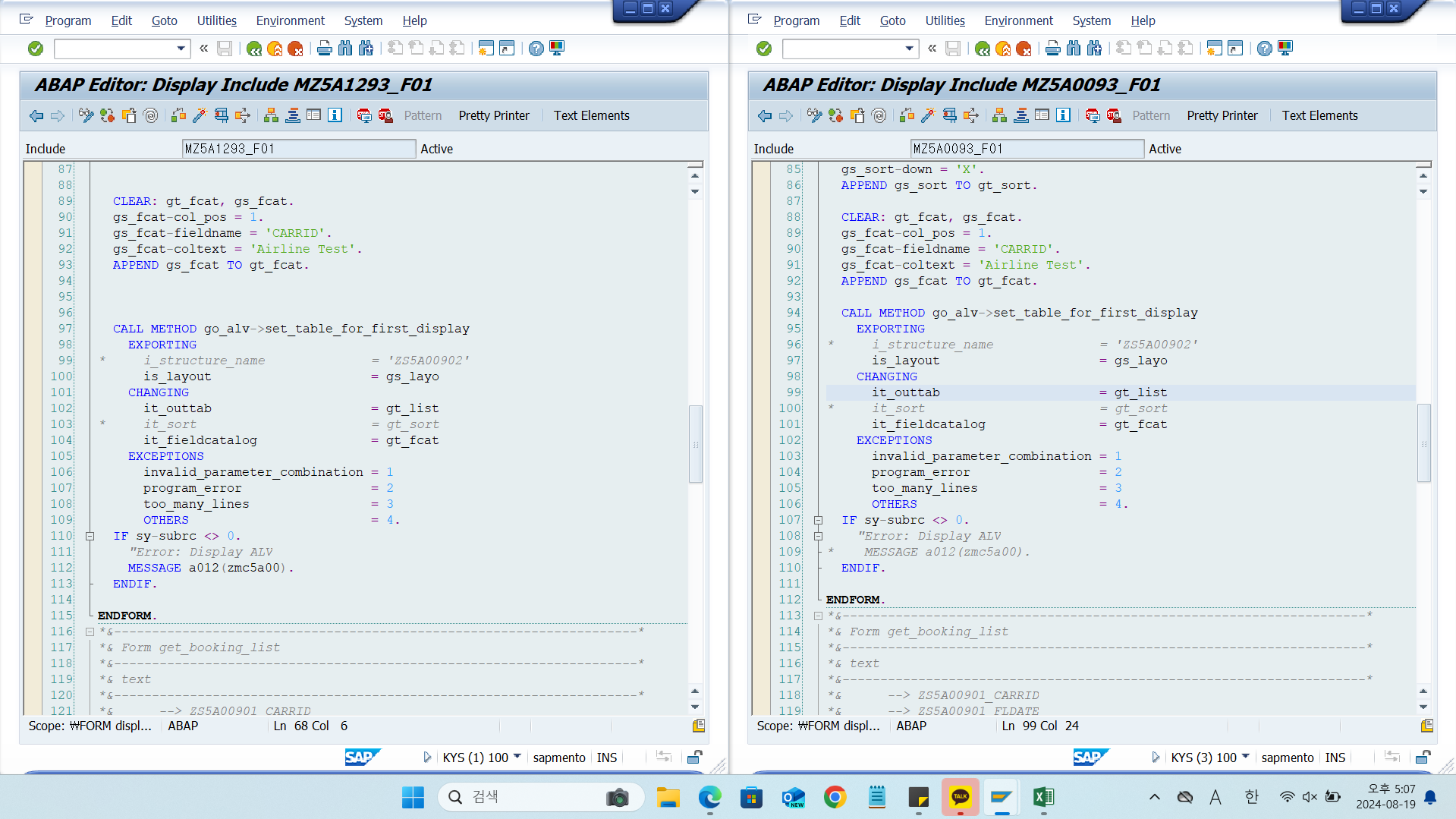Click the Display/Change pencil icon in the left editor

click(86, 115)
